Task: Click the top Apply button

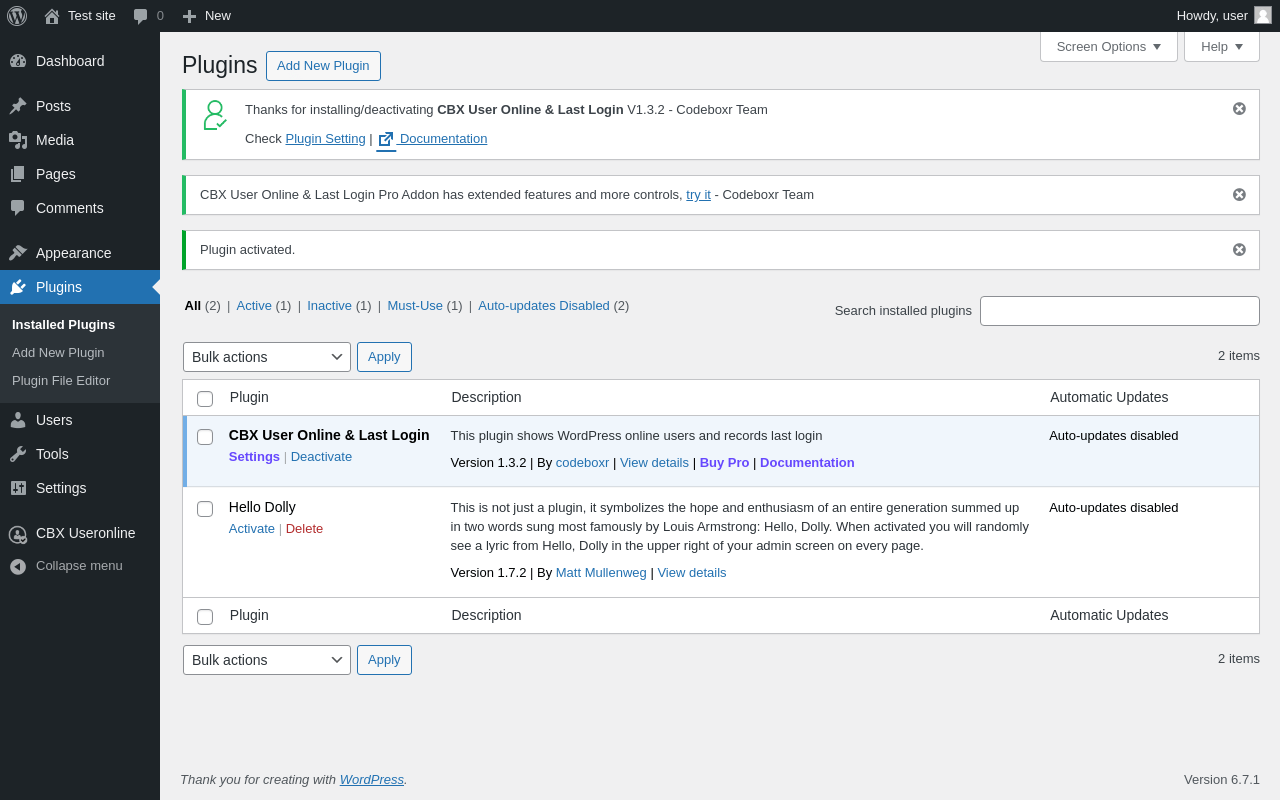Action: (384, 357)
